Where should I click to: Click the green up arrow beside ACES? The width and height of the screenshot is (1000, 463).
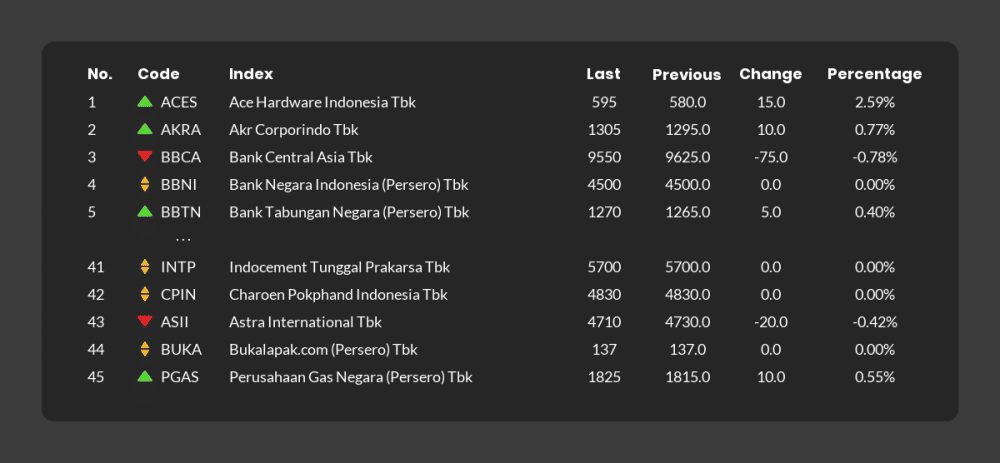tap(145, 101)
